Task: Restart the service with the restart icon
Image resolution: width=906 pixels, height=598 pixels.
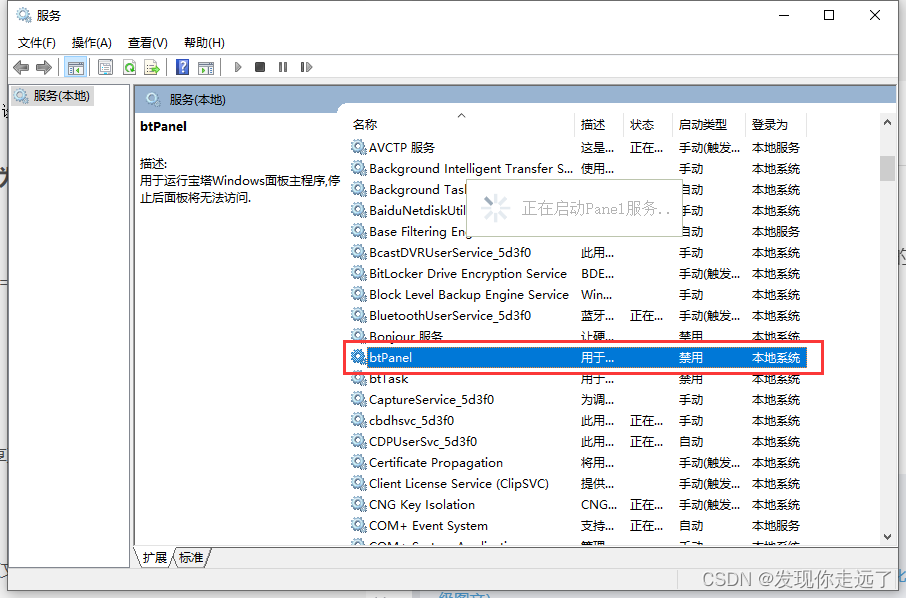Action: pos(306,67)
